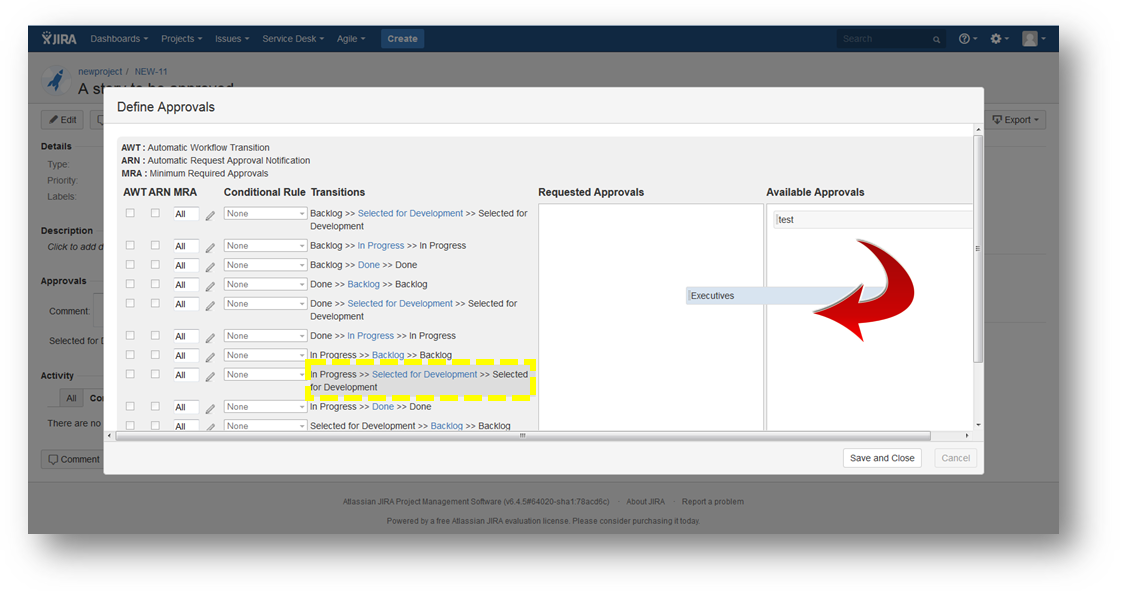Expand Conditional Rule dropdown for Done >> In Progress
This screenshot has width=1121, height=591.
point(265,336)
